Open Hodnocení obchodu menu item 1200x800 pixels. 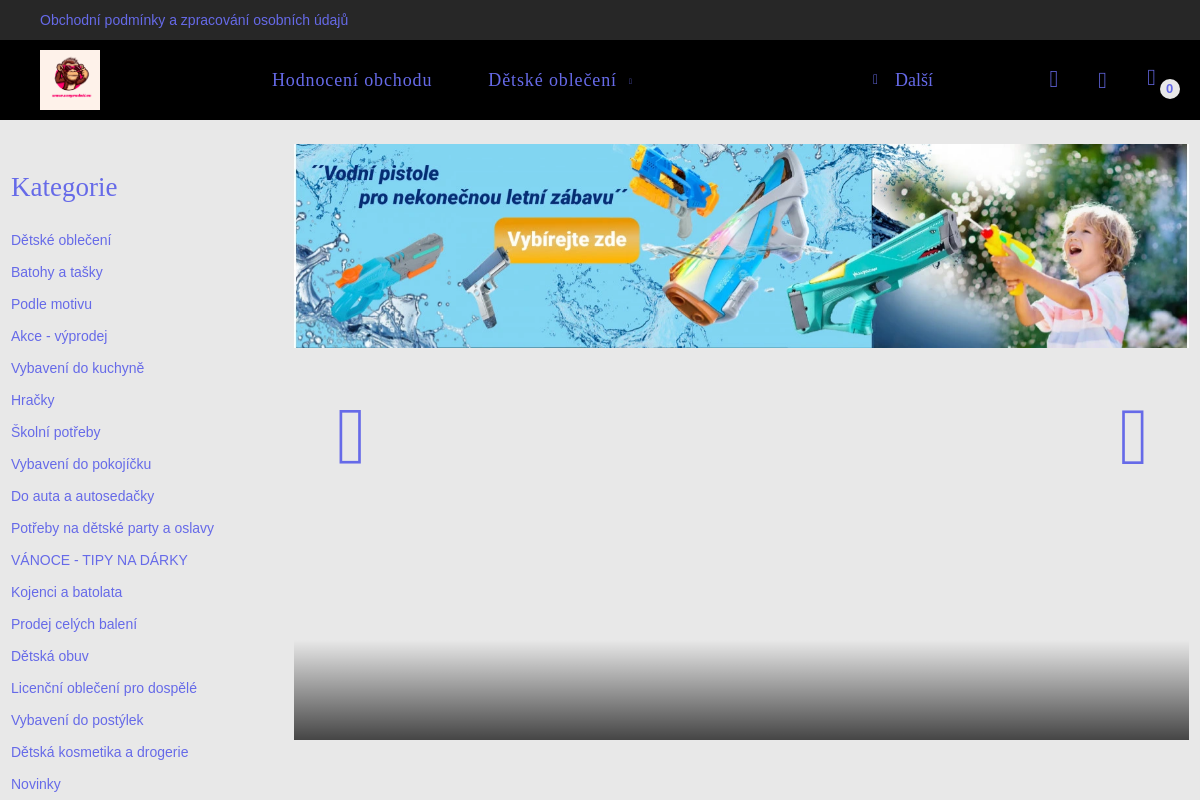[352, 80]
